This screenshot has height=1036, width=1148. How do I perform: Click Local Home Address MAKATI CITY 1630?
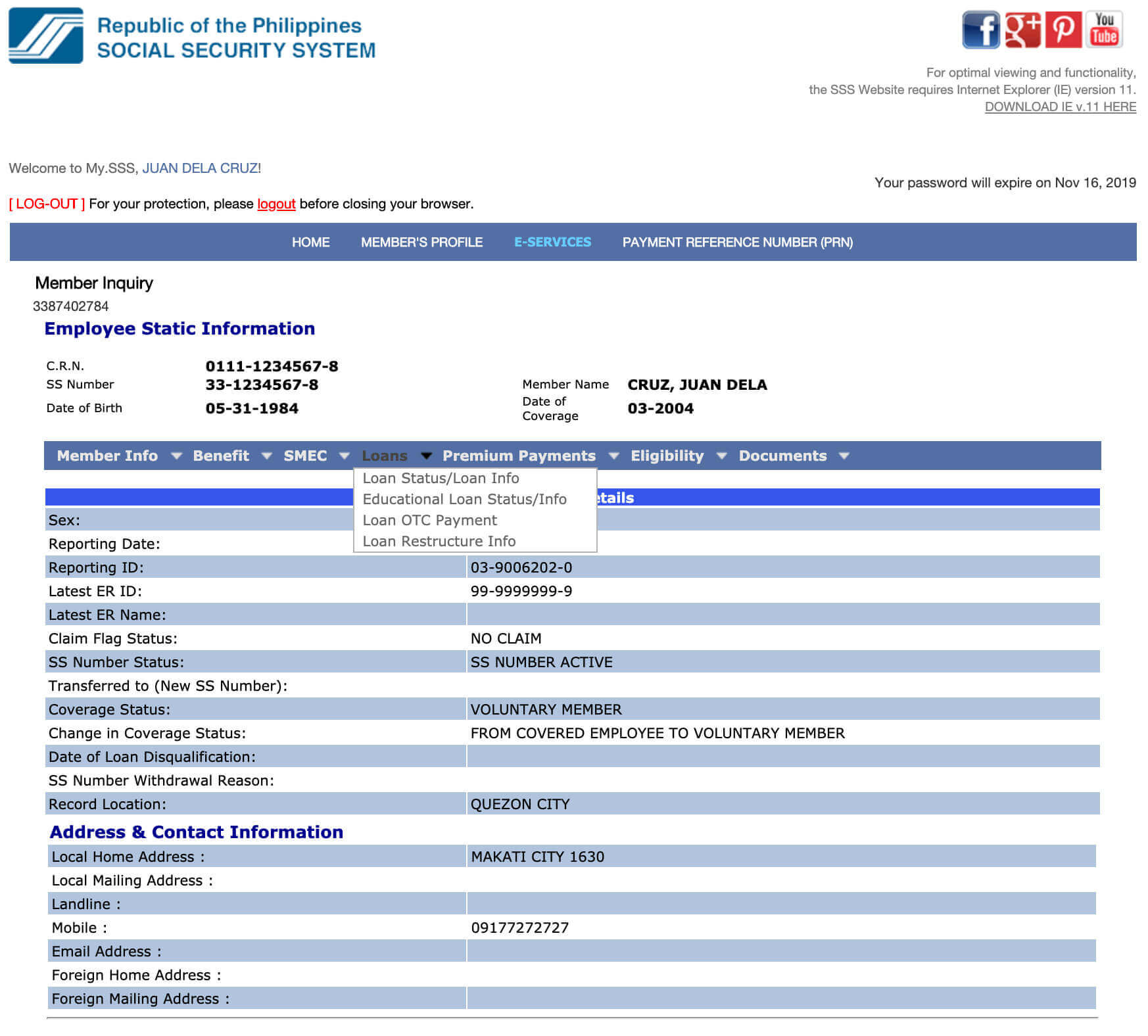point(537,856)
